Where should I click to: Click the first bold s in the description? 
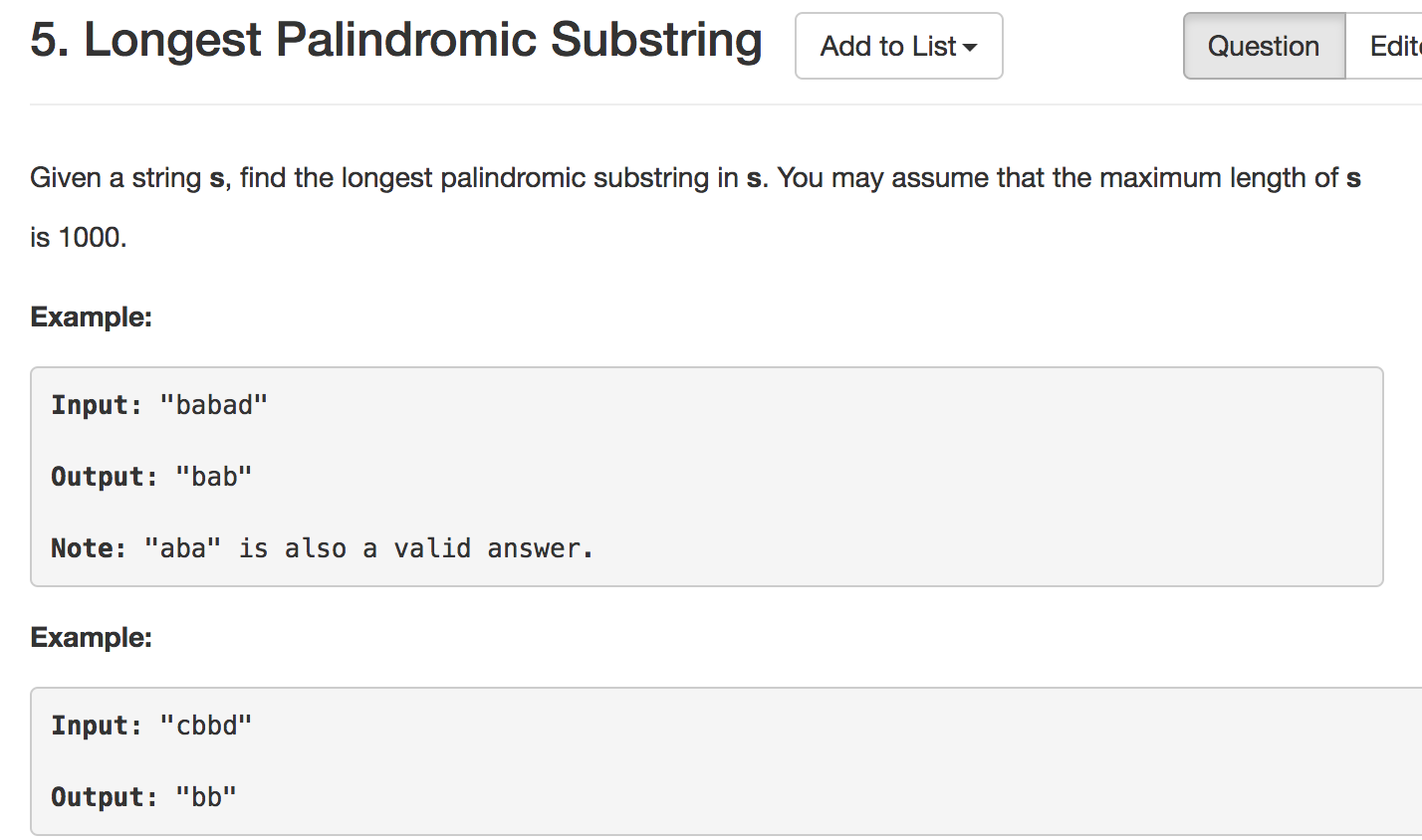point(217,178)
